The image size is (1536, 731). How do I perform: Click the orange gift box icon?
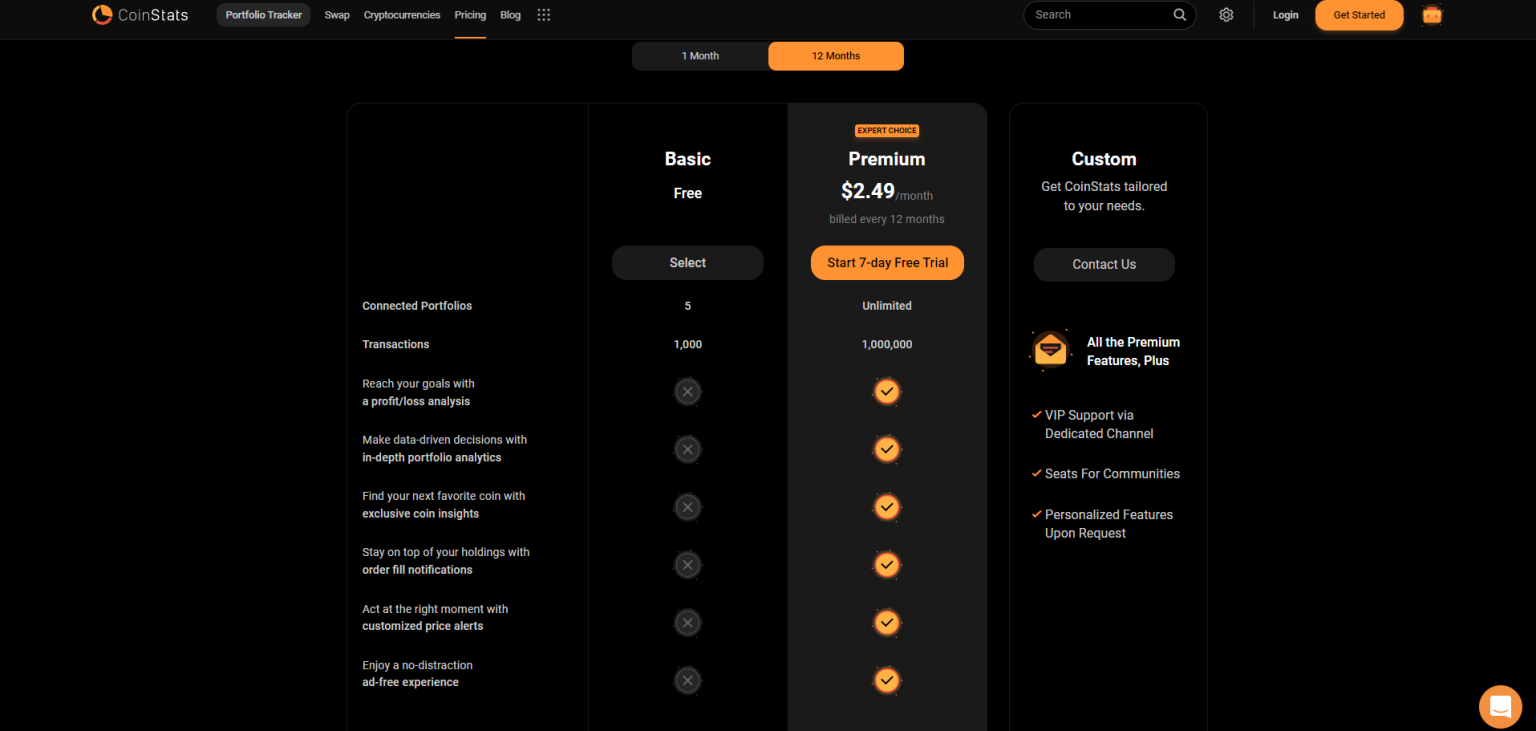point(1432,15)
